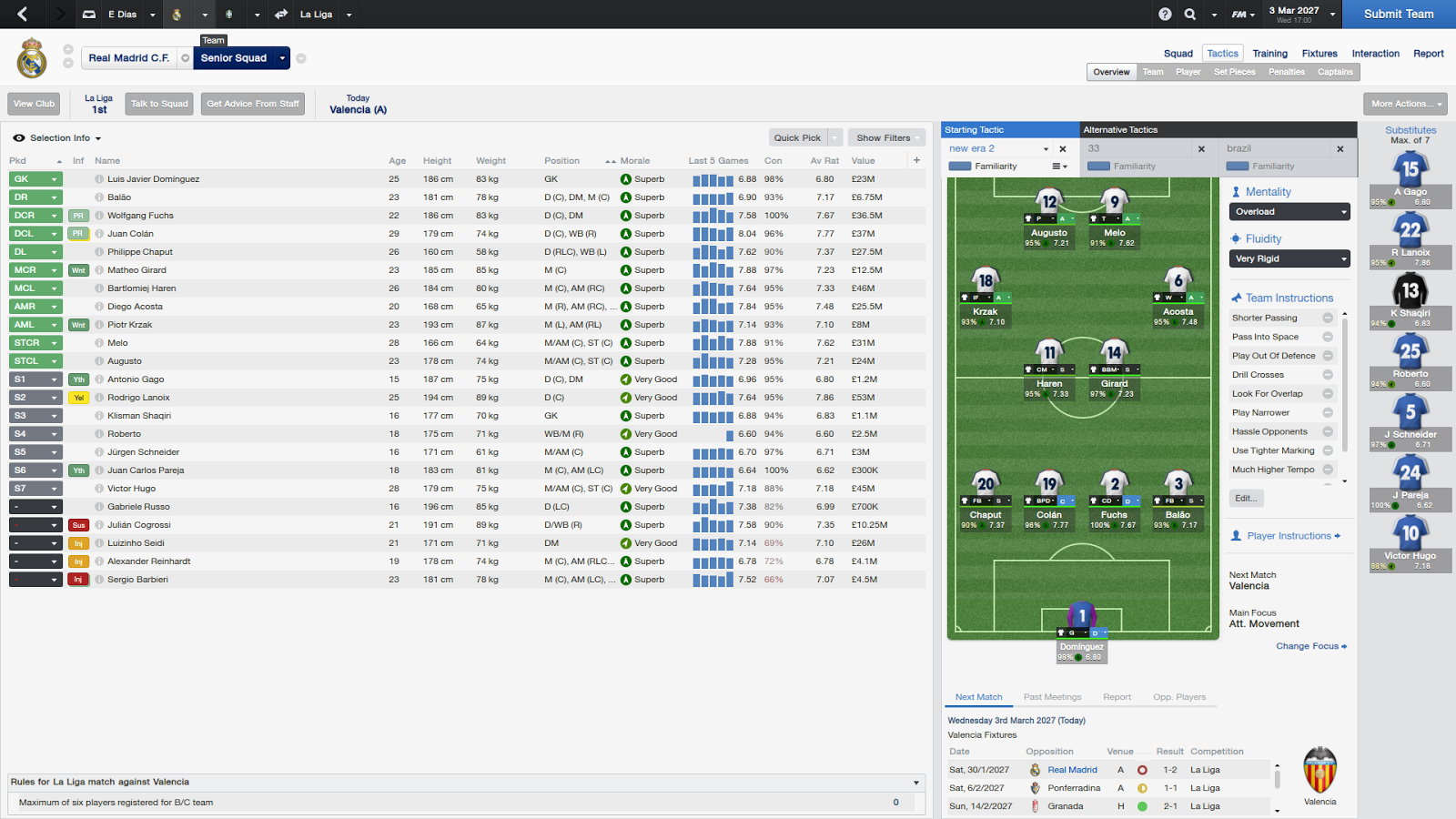
Task: Open the Squad section tab
Action: 1178,54
